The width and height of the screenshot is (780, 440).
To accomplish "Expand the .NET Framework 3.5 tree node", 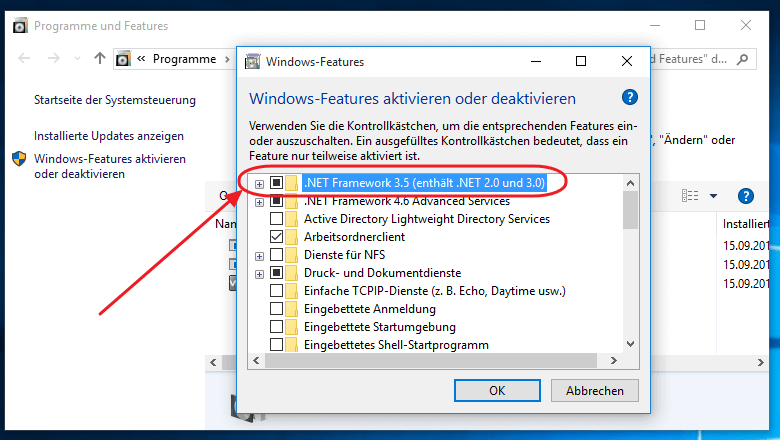I will (259, 184).
